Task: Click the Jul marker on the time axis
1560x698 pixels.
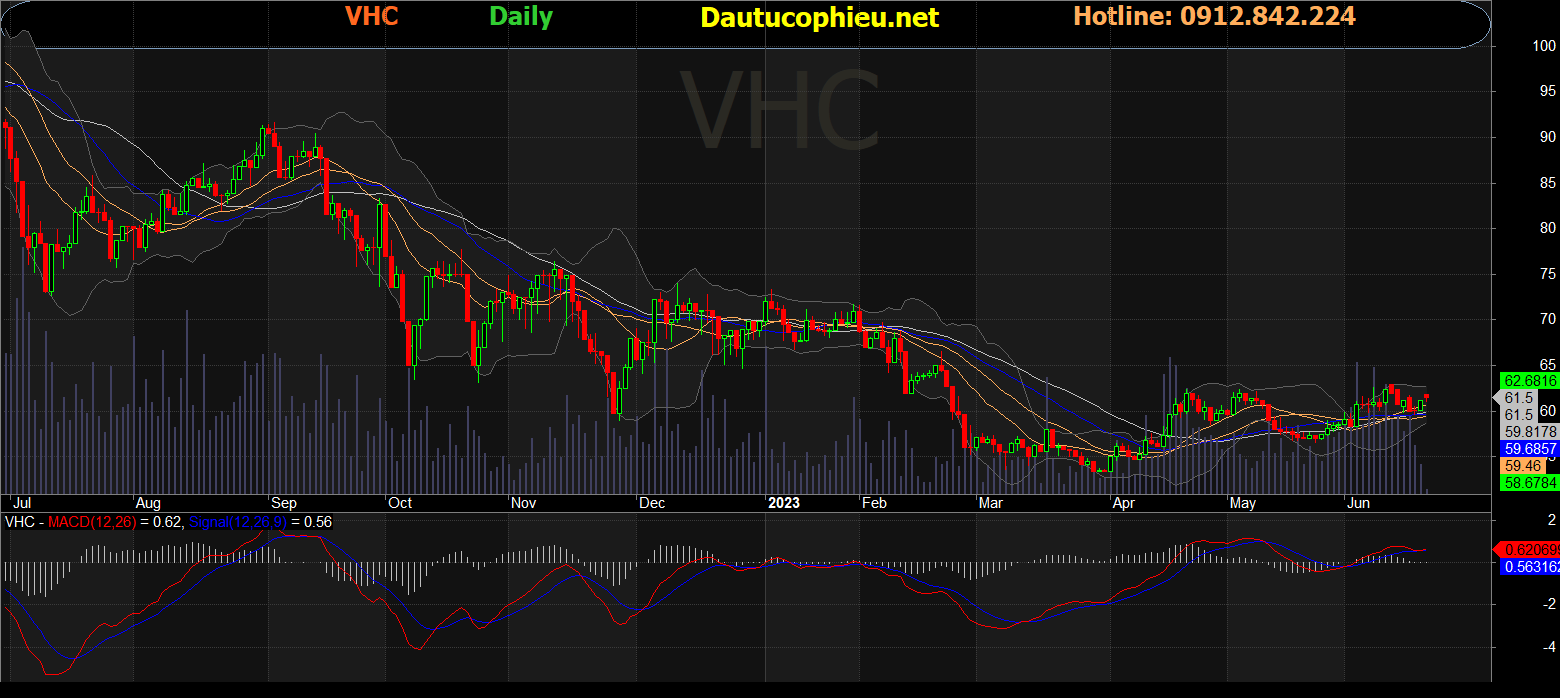Action: point(21,503)
